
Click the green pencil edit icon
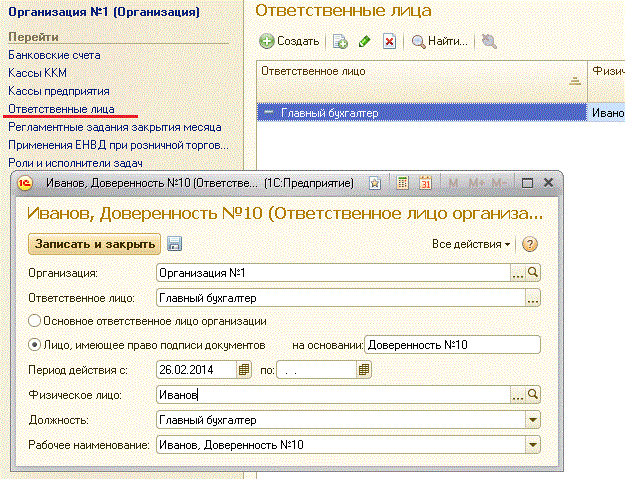click(x=365, y=41)
